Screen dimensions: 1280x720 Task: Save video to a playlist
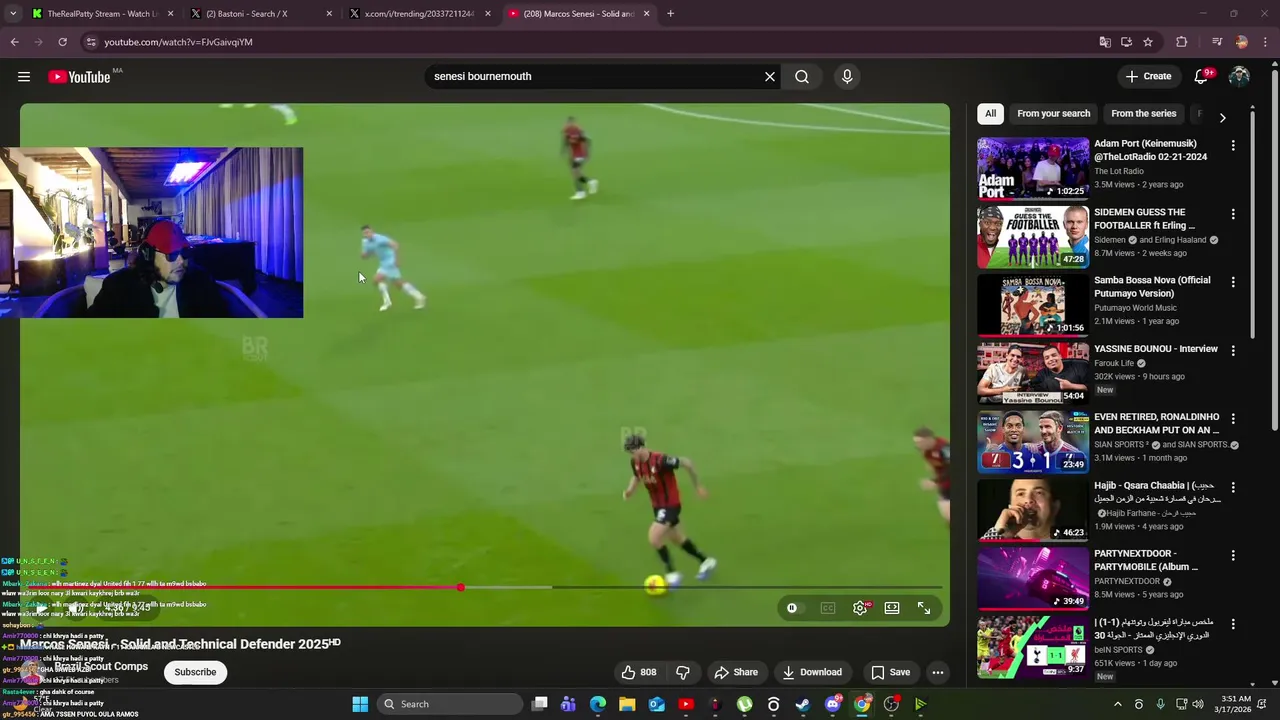coord(890,672)
